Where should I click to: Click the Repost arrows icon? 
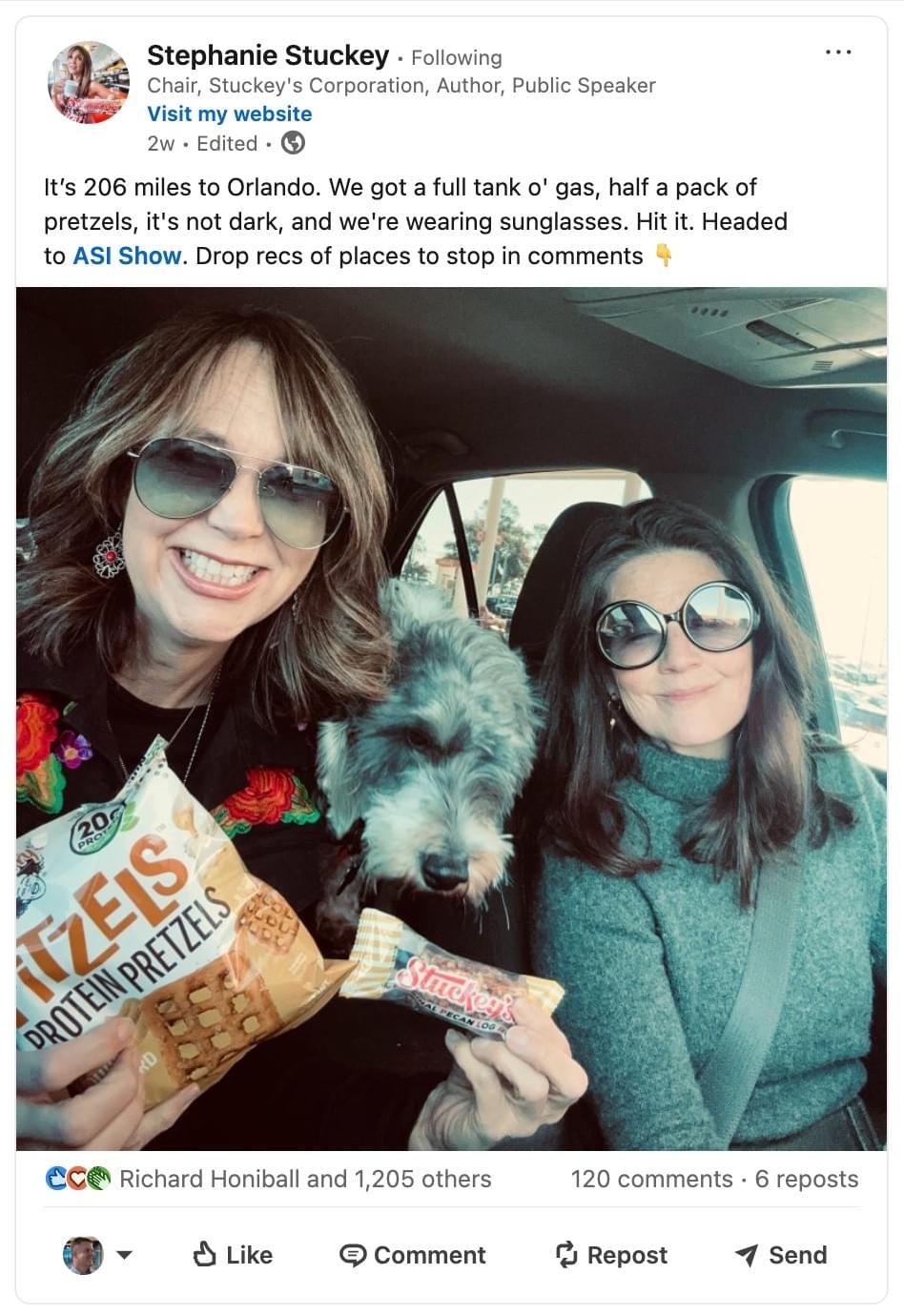tap(566, 1254)
